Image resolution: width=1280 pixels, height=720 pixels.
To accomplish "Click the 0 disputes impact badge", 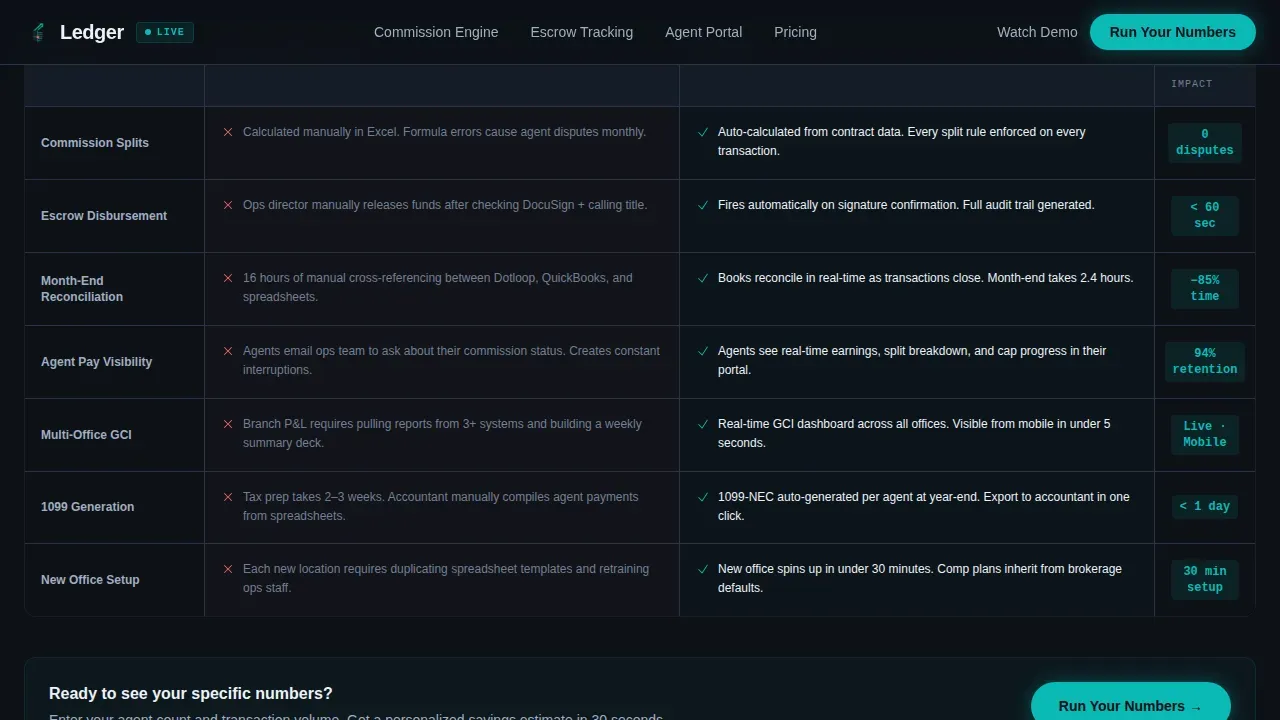I will pos(1205,142).
